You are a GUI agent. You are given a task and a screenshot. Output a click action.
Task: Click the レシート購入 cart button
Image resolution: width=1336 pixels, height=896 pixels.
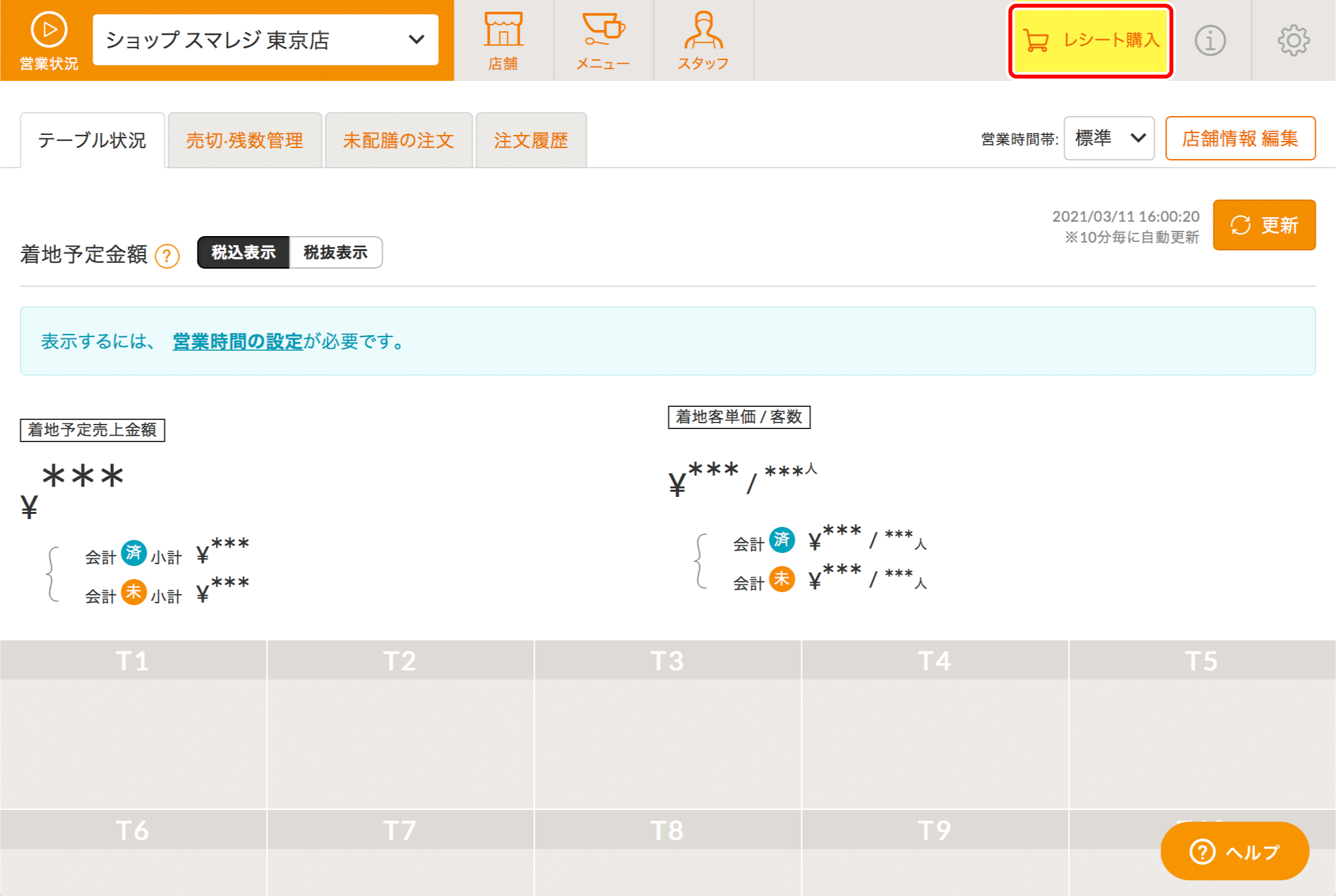pos(1090,40)
